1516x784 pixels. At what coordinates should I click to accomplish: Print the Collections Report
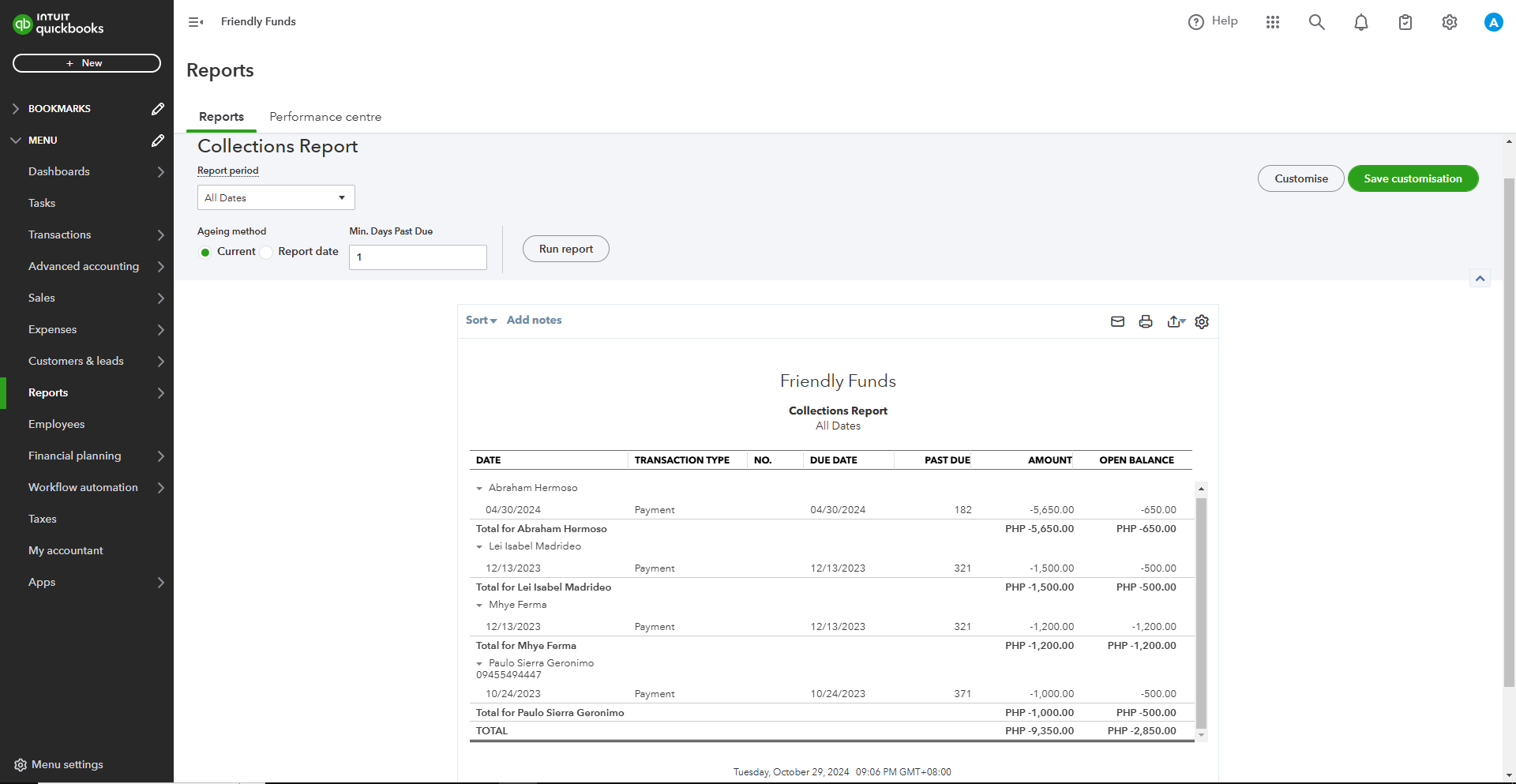click(x=1146, y=321)
